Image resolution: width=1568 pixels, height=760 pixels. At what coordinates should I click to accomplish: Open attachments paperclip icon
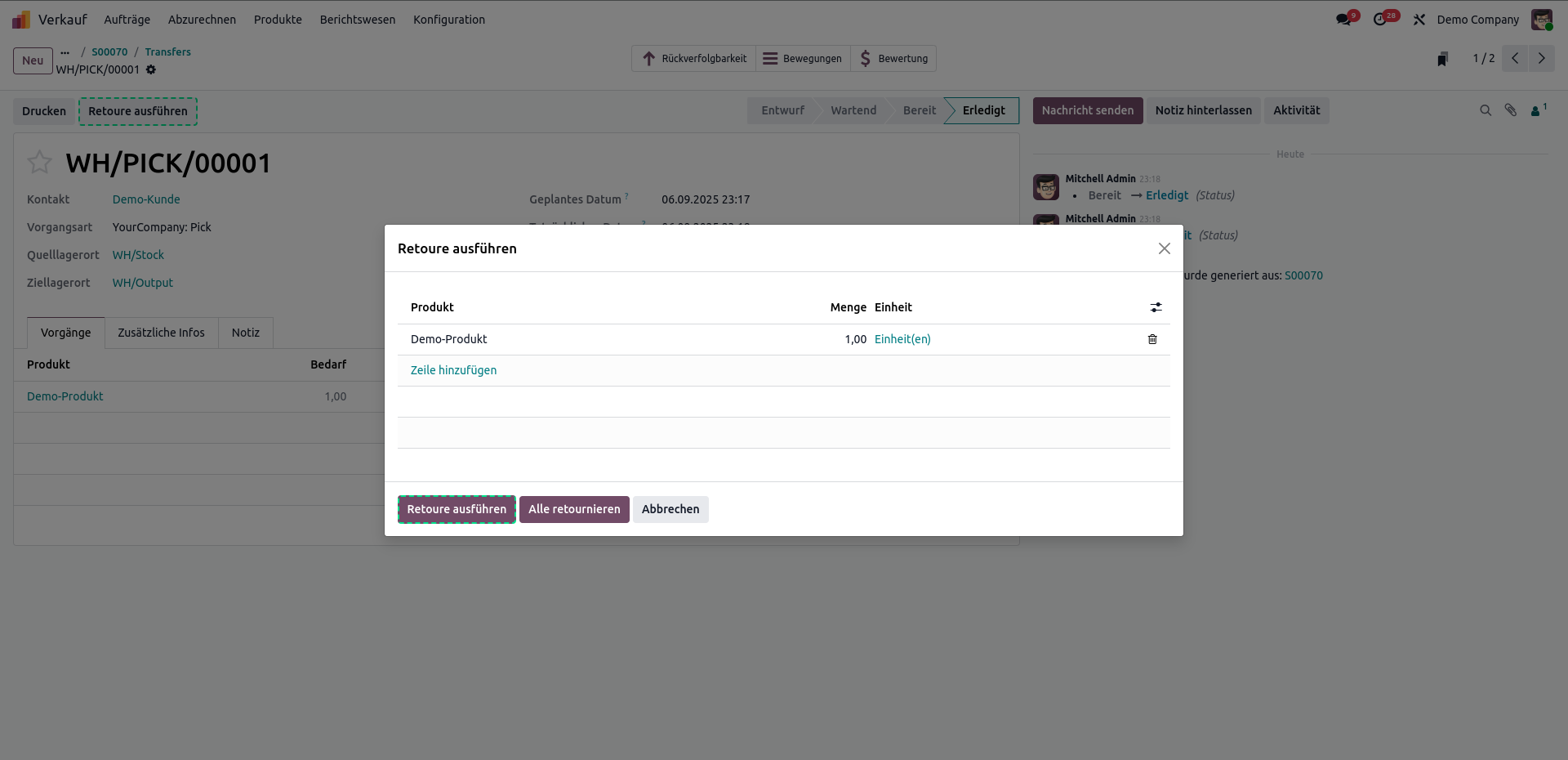(1511, 110)
